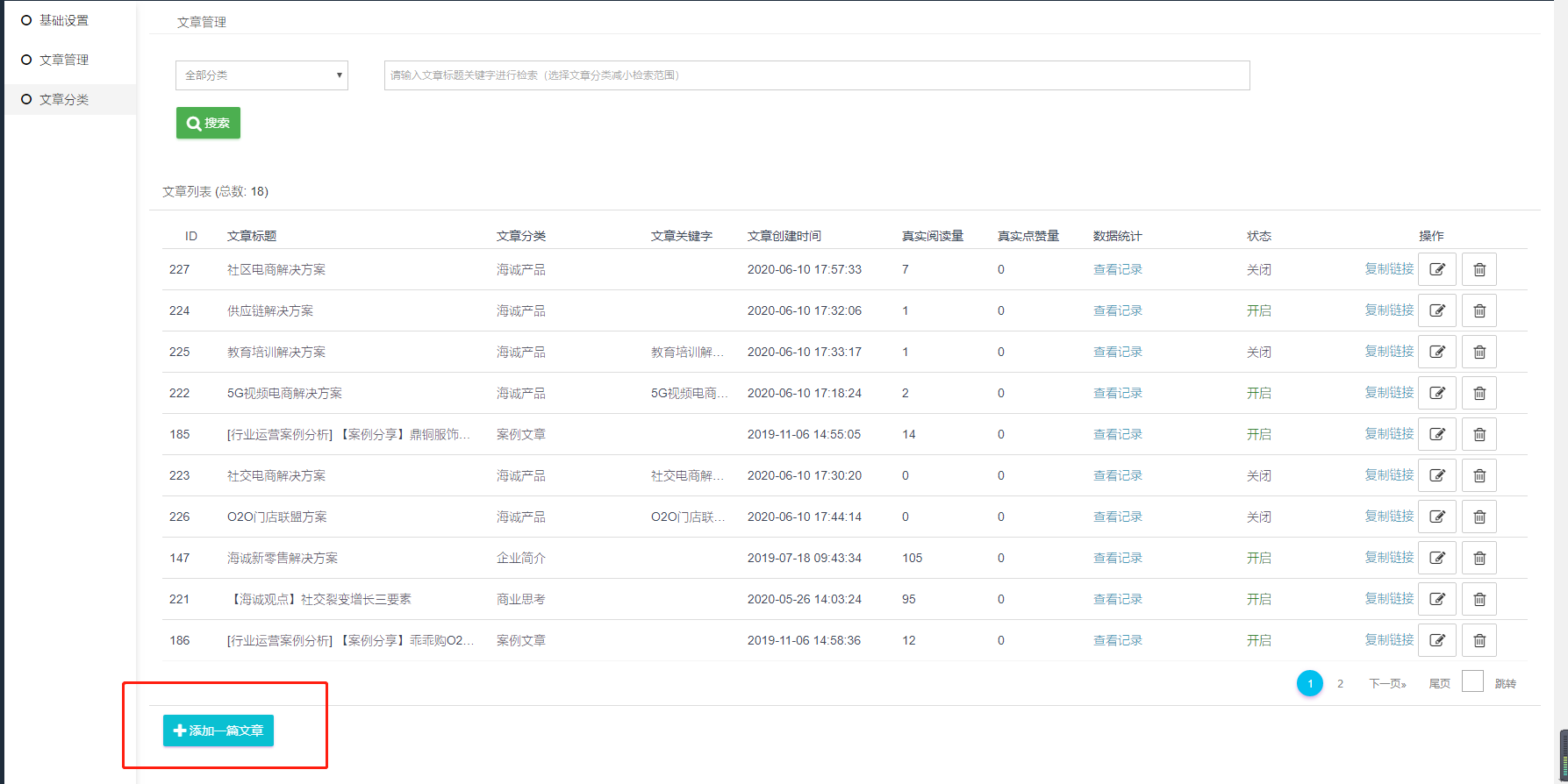Delete article 186 using trash icon
Viewport: 1568px width, 784px height.
point(1479,640)
